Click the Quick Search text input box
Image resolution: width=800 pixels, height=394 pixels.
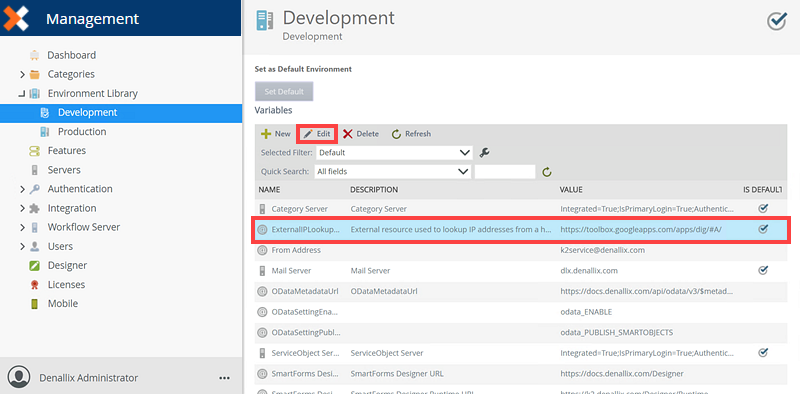(505, 172)
